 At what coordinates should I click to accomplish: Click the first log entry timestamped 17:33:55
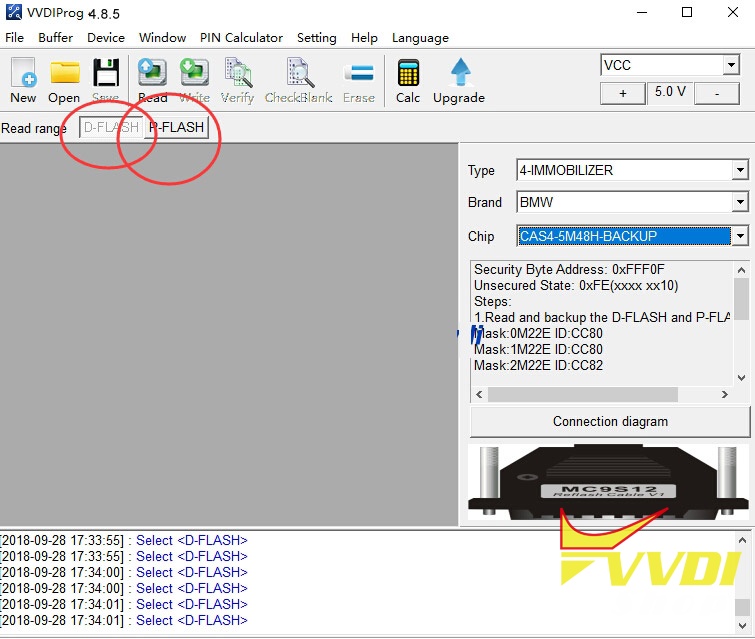(x=124, y=540)
